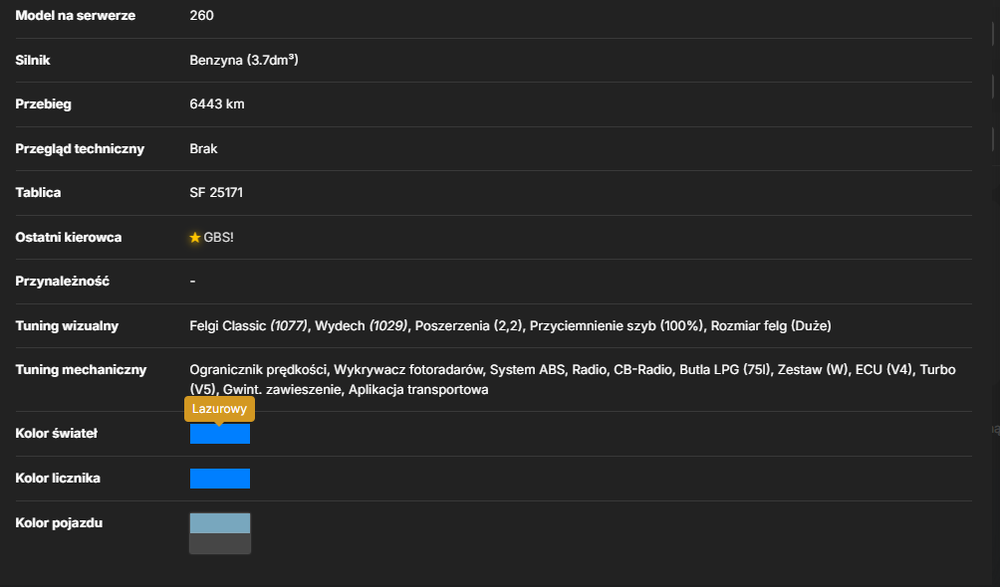Click the Tuning wizualny label
Image resolution: width=1000 pixels, height=587 pixels.
pos(67,326)
